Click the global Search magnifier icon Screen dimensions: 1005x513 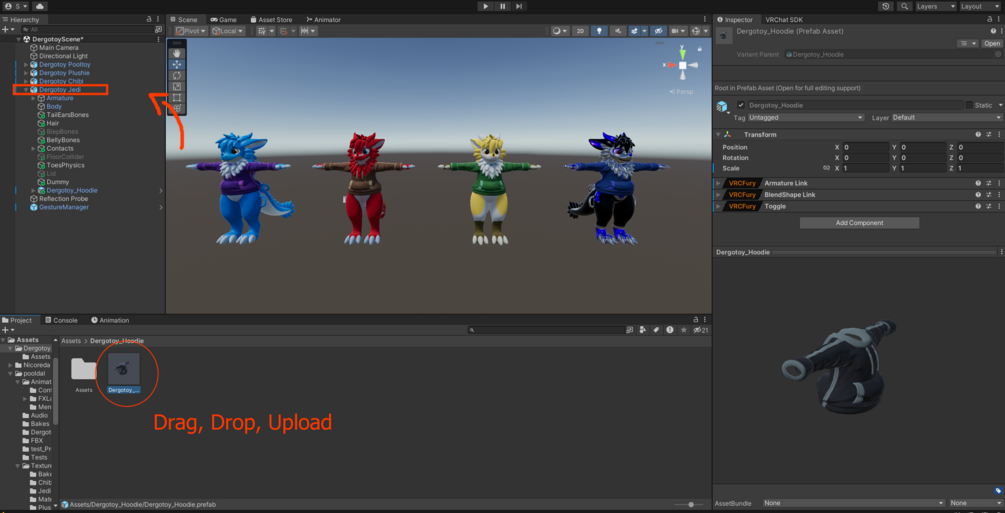pyautogui.click(x=904, y=6)
